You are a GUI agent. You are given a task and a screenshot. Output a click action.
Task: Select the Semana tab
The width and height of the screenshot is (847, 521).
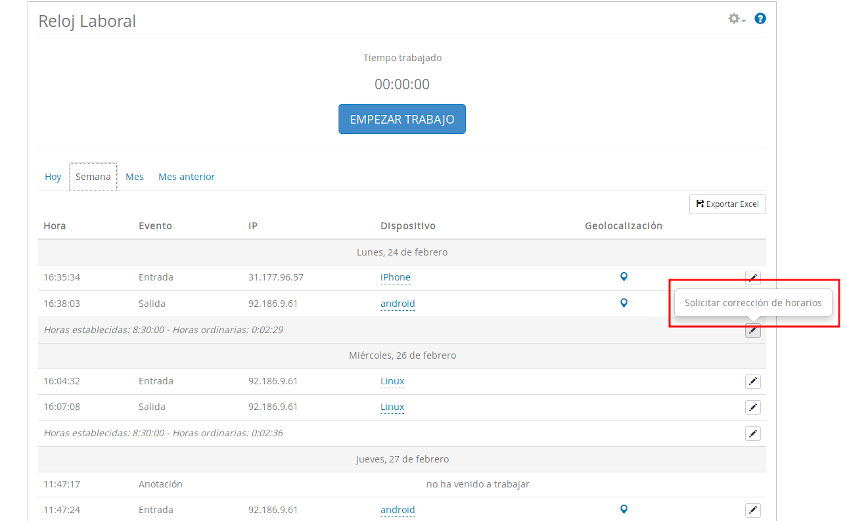coord(93,177)
